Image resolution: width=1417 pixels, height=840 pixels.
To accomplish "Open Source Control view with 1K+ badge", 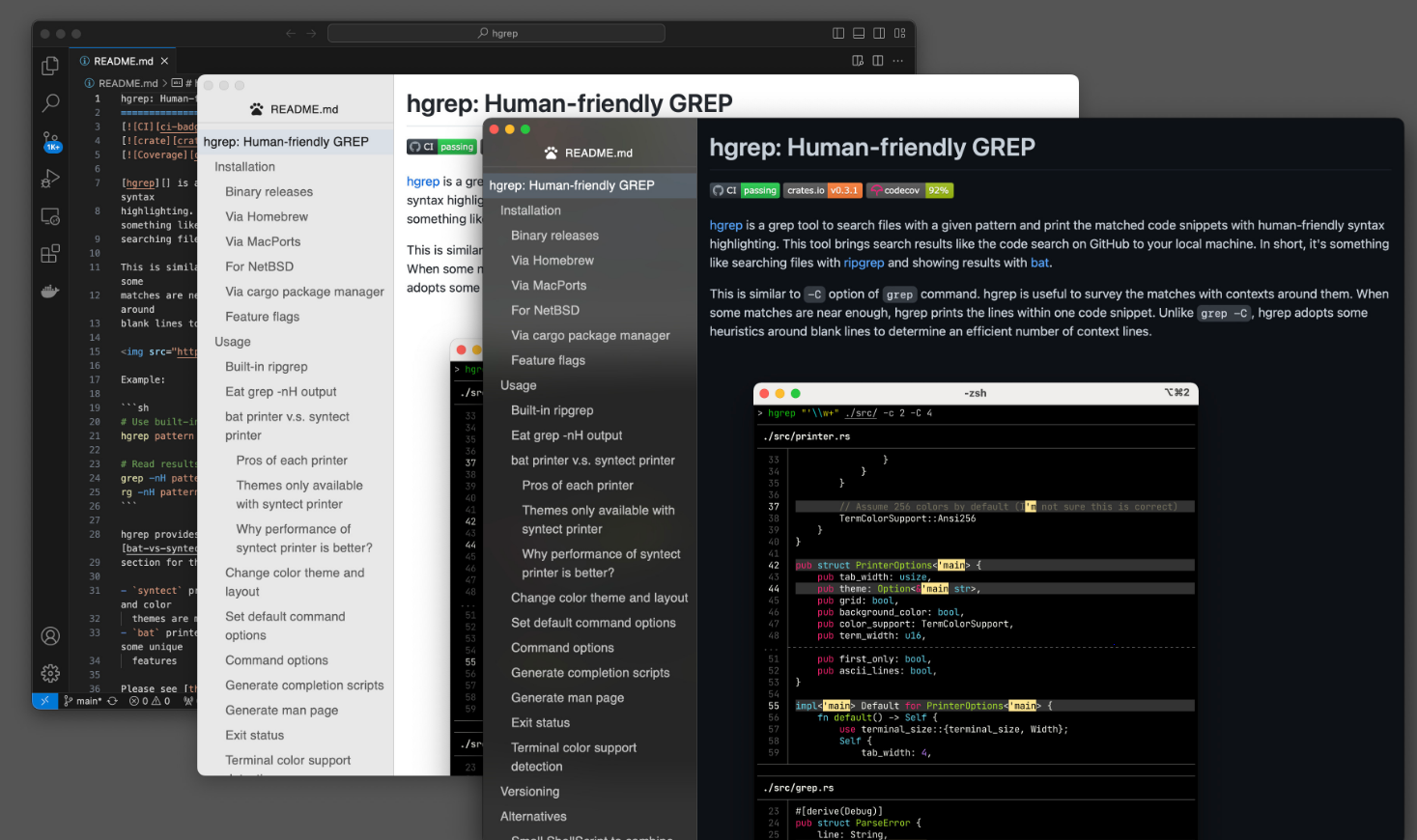I will 51,142.
